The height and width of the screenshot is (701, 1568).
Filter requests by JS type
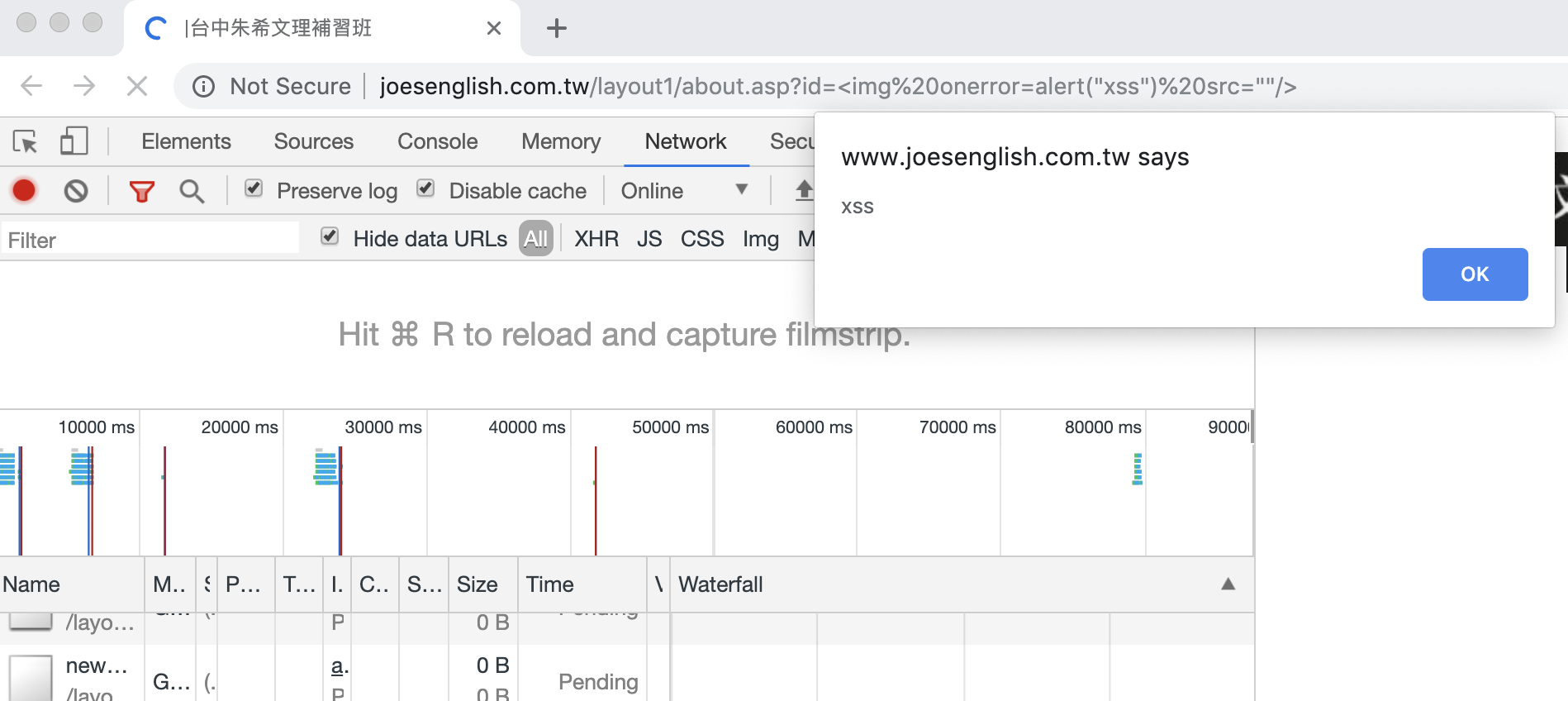(649, 239)
